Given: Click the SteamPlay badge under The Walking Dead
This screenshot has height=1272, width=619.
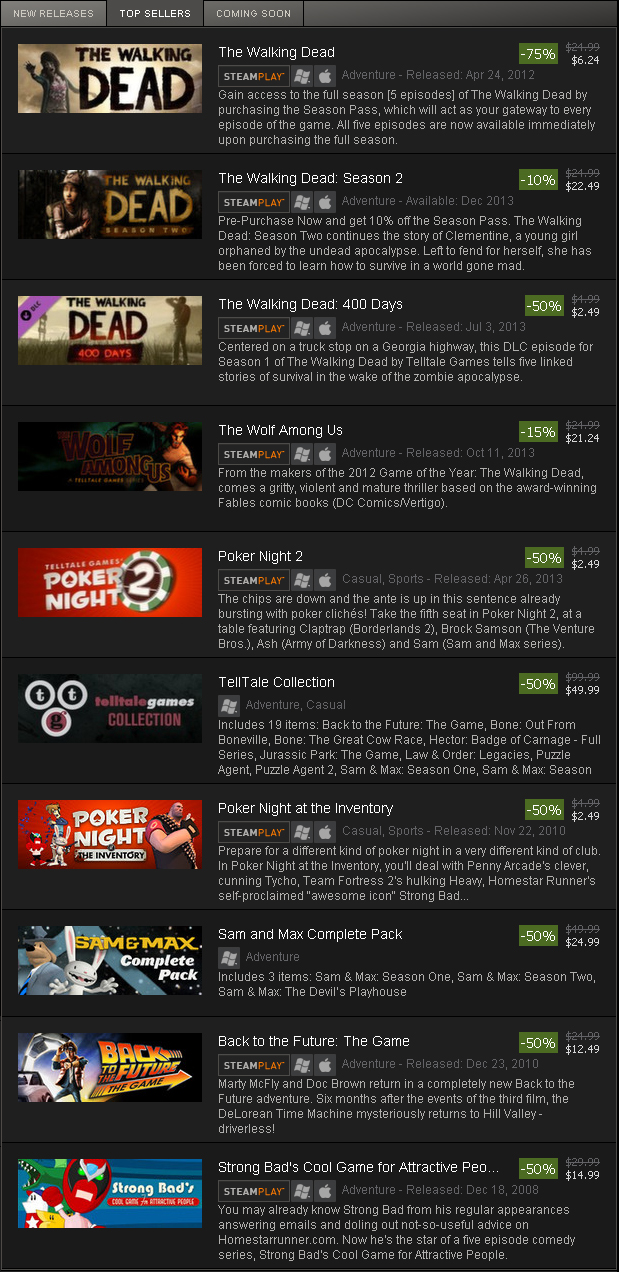Looking at the screenshot, I should click(x=253, y=76).
